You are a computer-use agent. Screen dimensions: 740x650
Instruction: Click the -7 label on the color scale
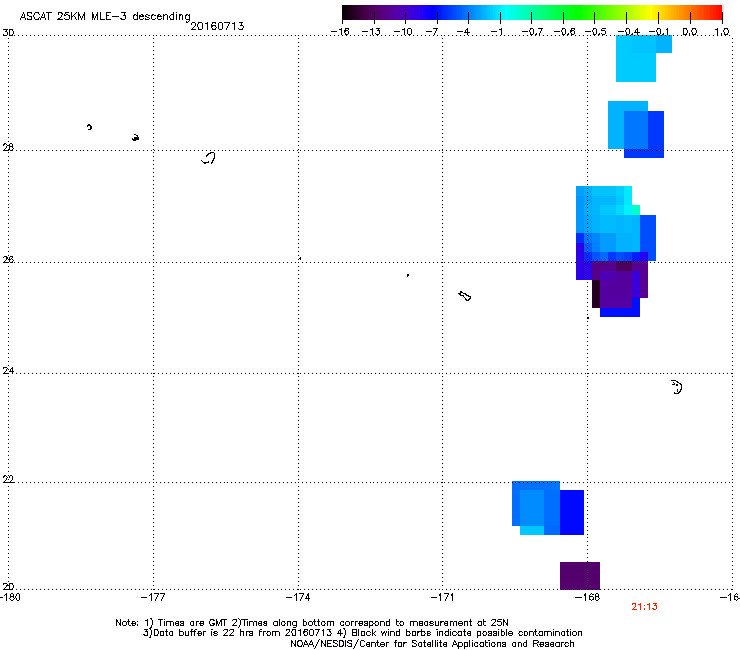coord(431,32)
